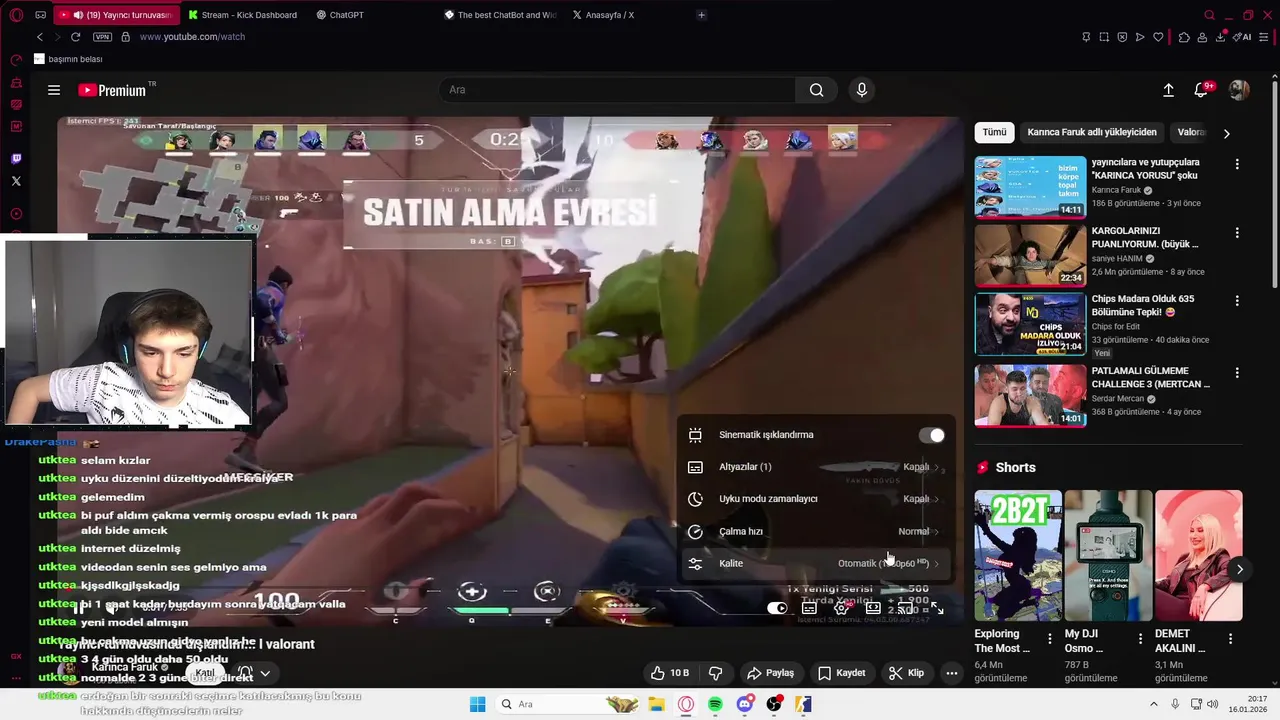Click the Windows taskbar search box

click(x=567, y=704)
